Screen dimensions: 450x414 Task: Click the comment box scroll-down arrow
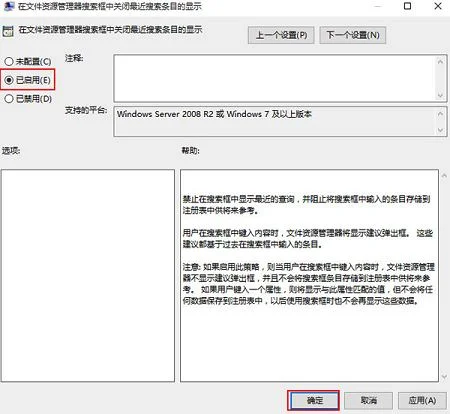click(440, 95)
